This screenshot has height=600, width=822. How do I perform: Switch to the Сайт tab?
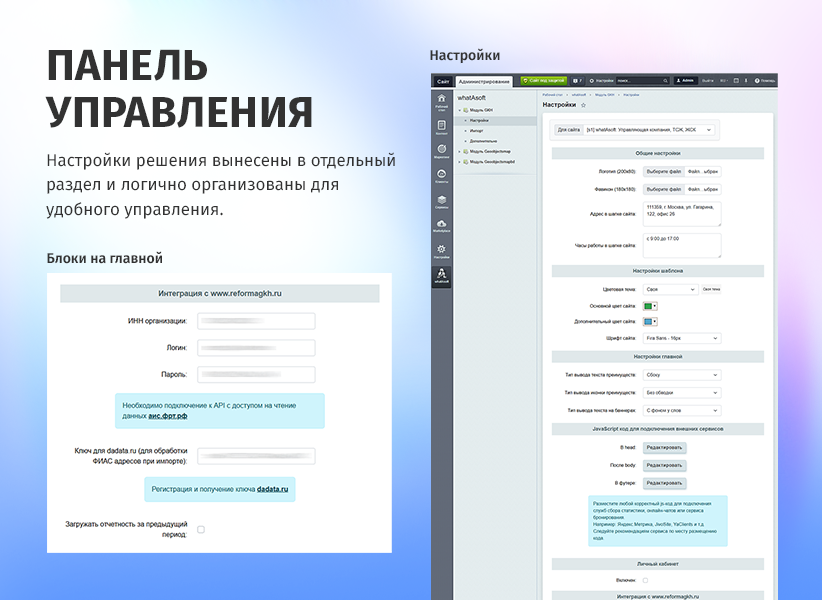pyautogui.click(x=442, y=81)
